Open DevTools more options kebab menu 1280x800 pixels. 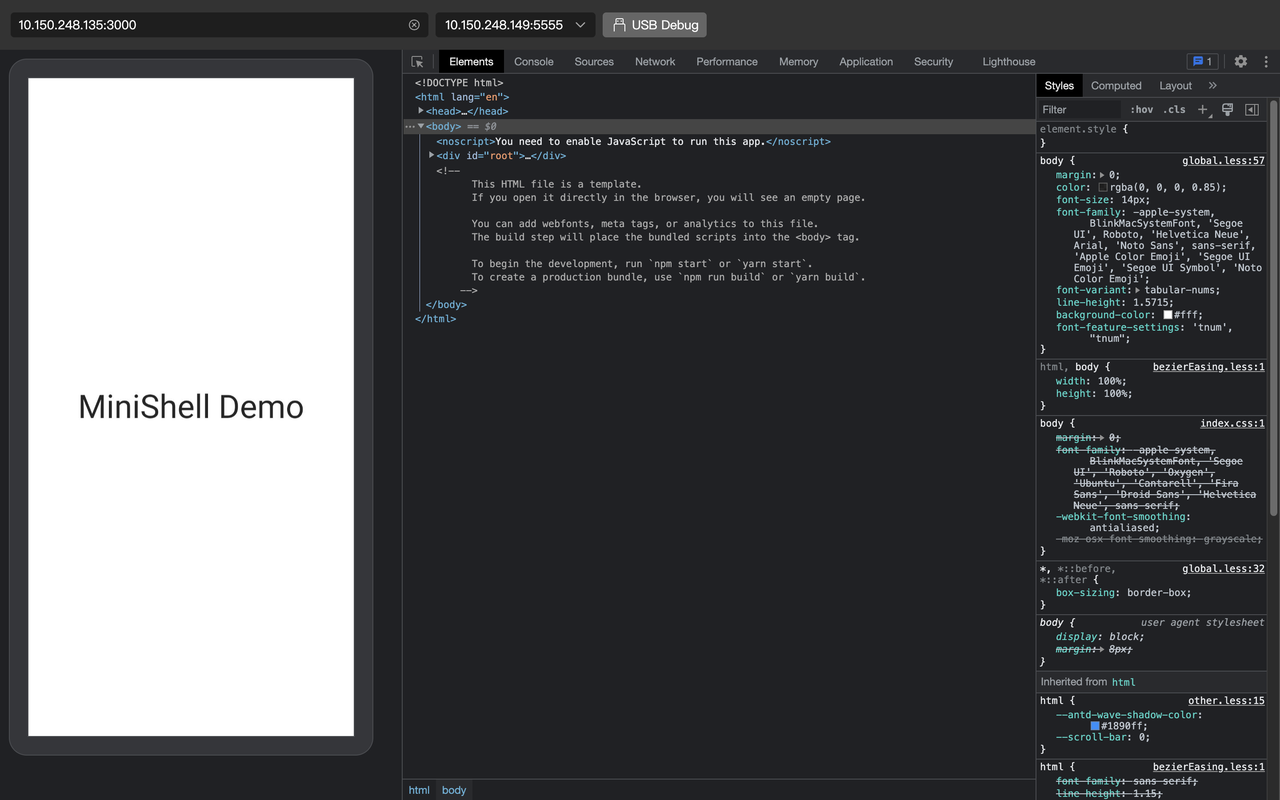point(1266,61)
